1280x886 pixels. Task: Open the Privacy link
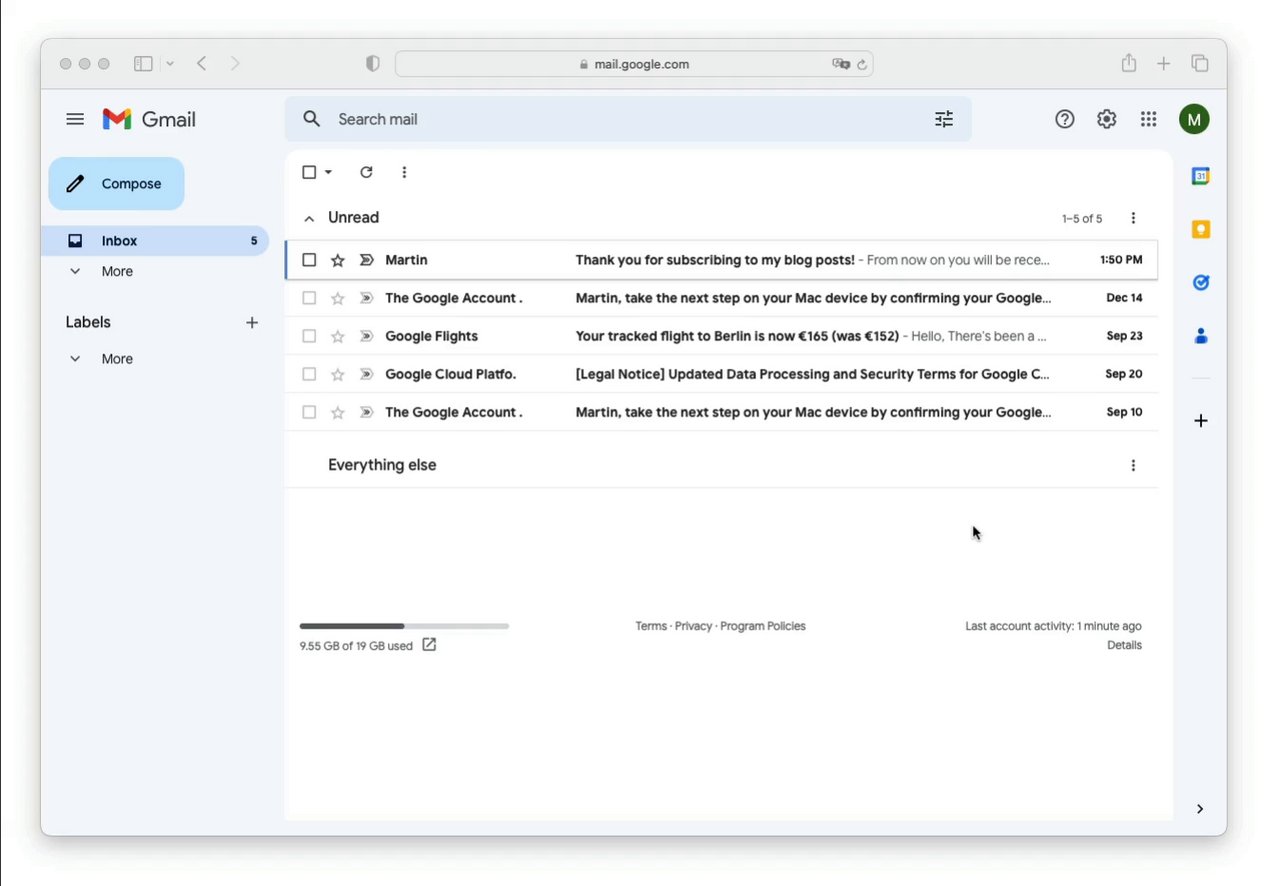point(693,626)
